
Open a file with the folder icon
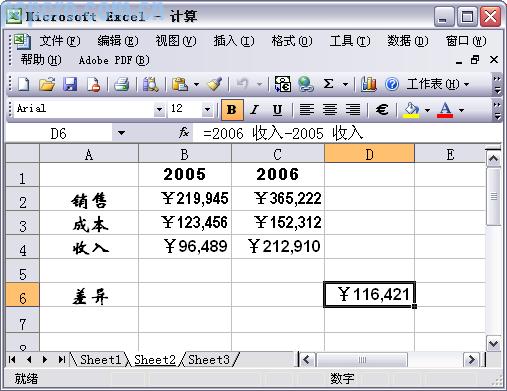coord(47,84)
